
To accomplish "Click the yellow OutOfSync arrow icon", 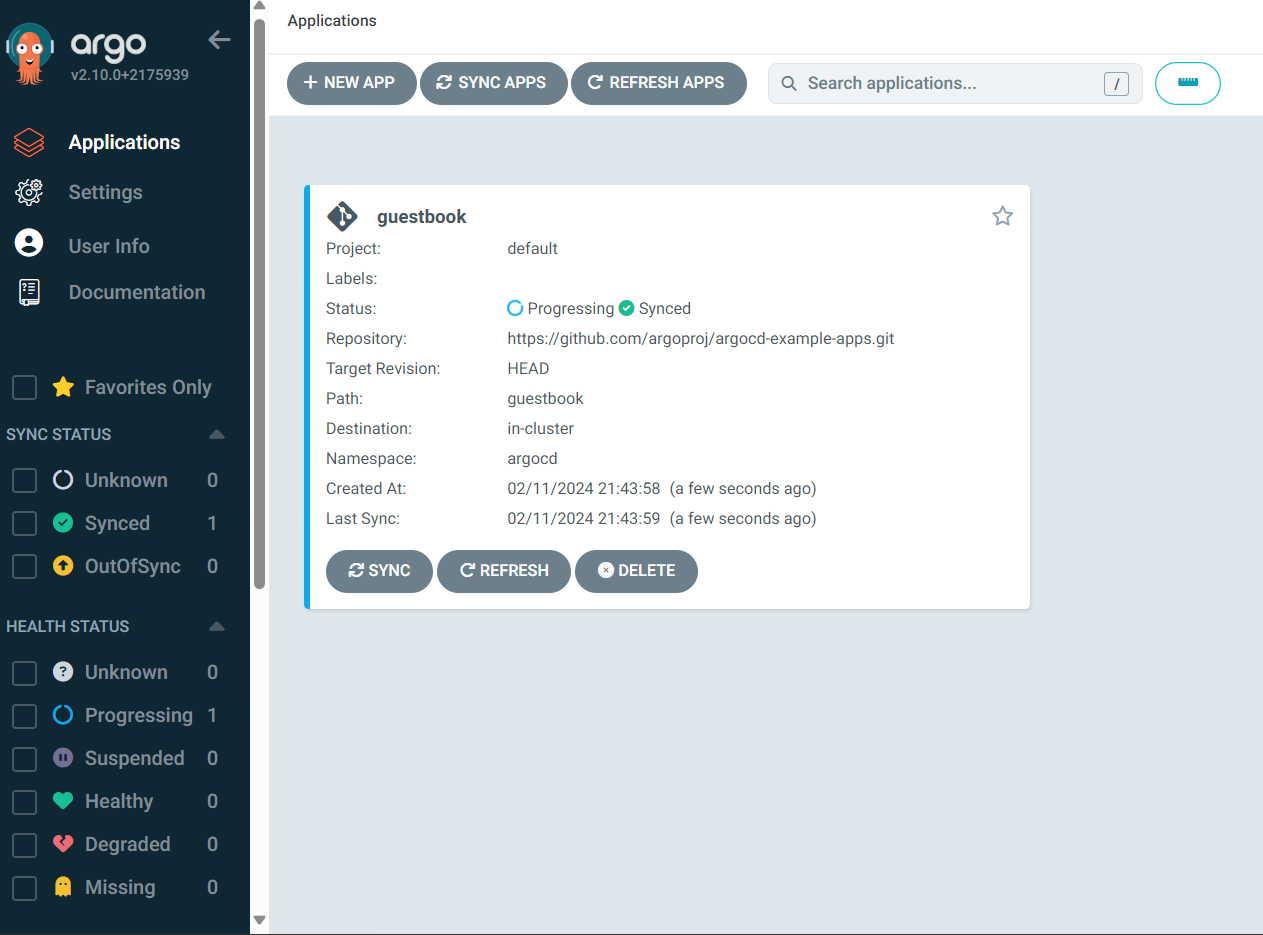I will pos(63,566).
